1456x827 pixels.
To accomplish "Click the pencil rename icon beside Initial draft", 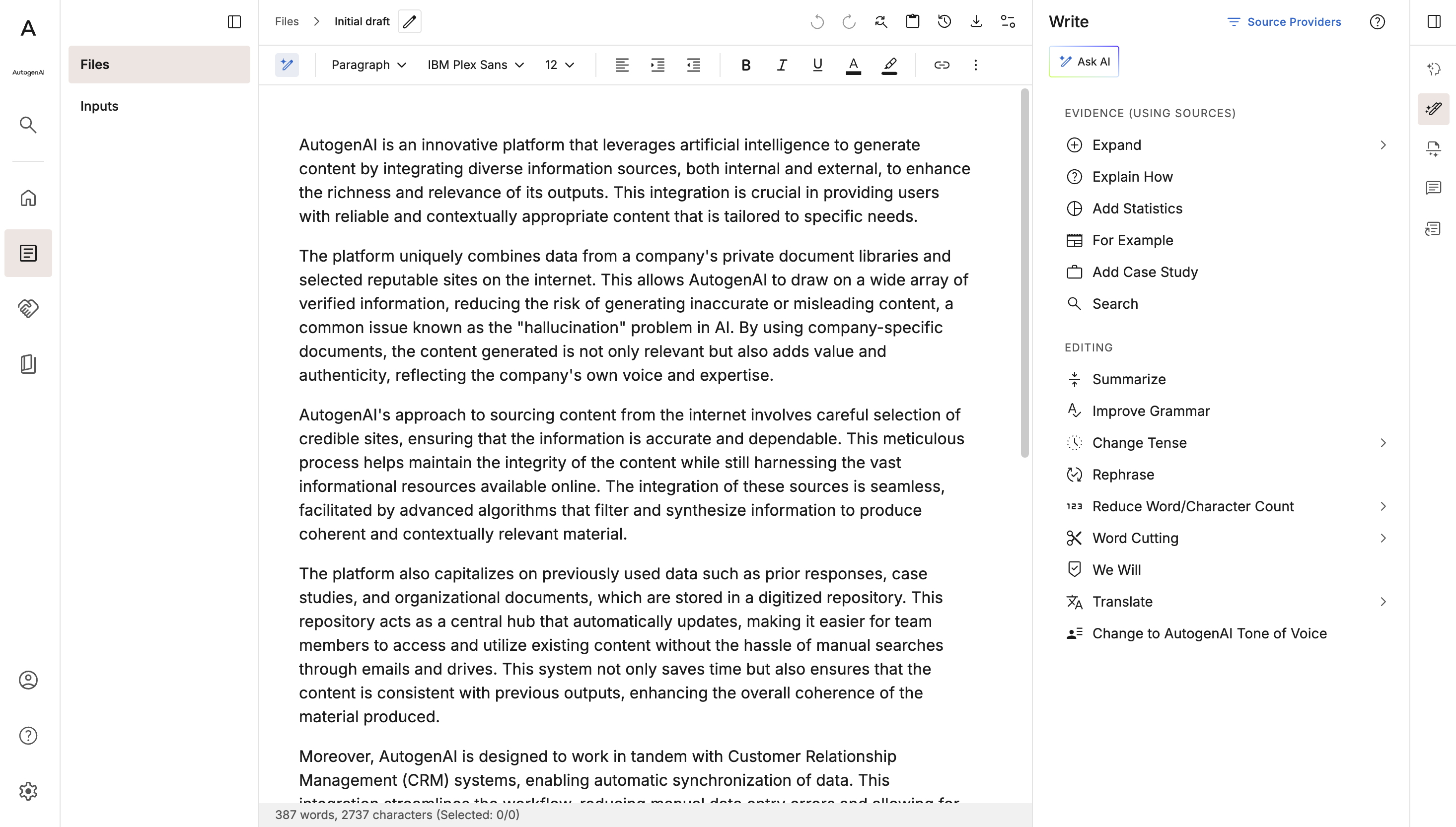I will [x=410, y=21].
